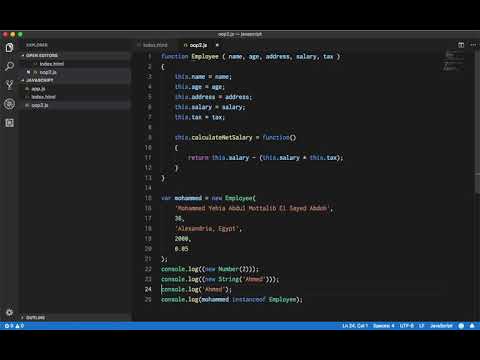Click the value 0.05 on line 20

(181, 249)
